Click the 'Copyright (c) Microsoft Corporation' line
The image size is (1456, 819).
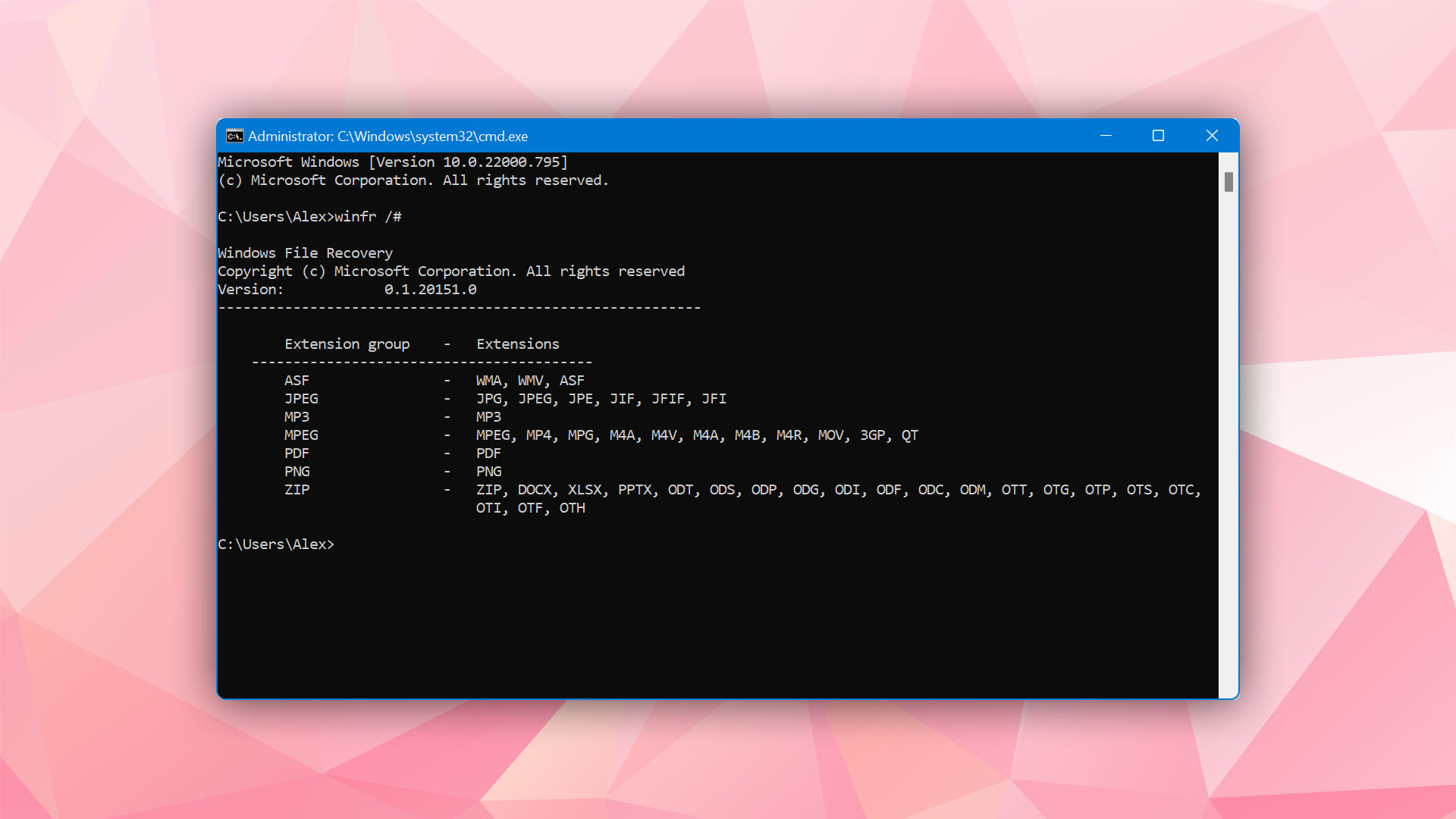(451, 271)
